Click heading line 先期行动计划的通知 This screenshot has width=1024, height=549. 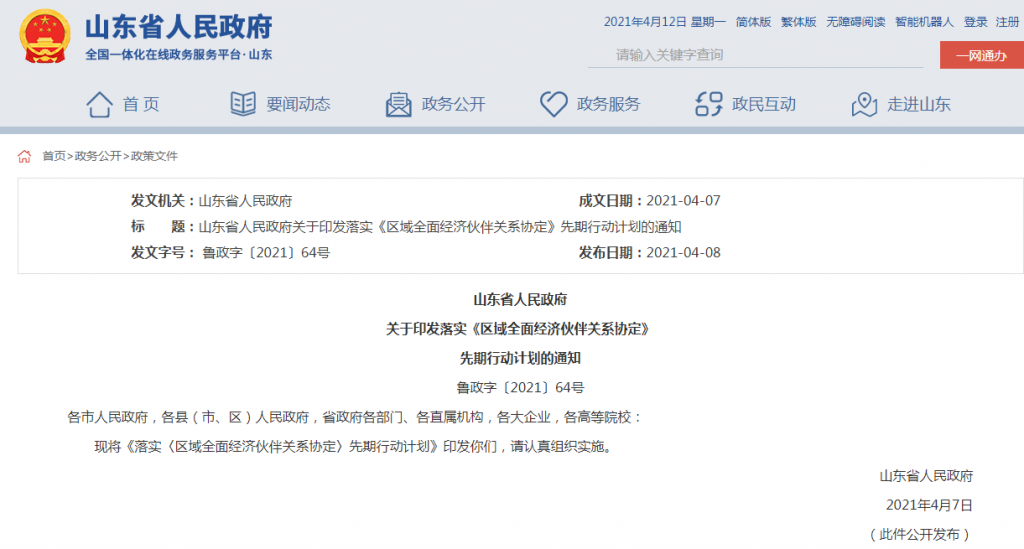[520, 358]
